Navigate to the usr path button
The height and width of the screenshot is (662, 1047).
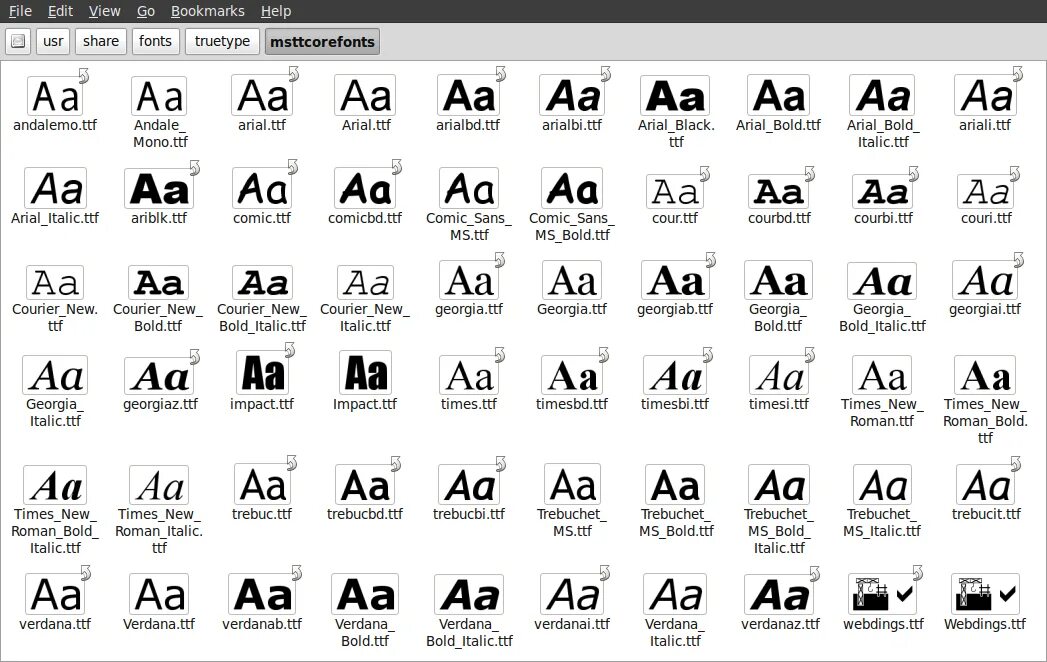(53, 41)
